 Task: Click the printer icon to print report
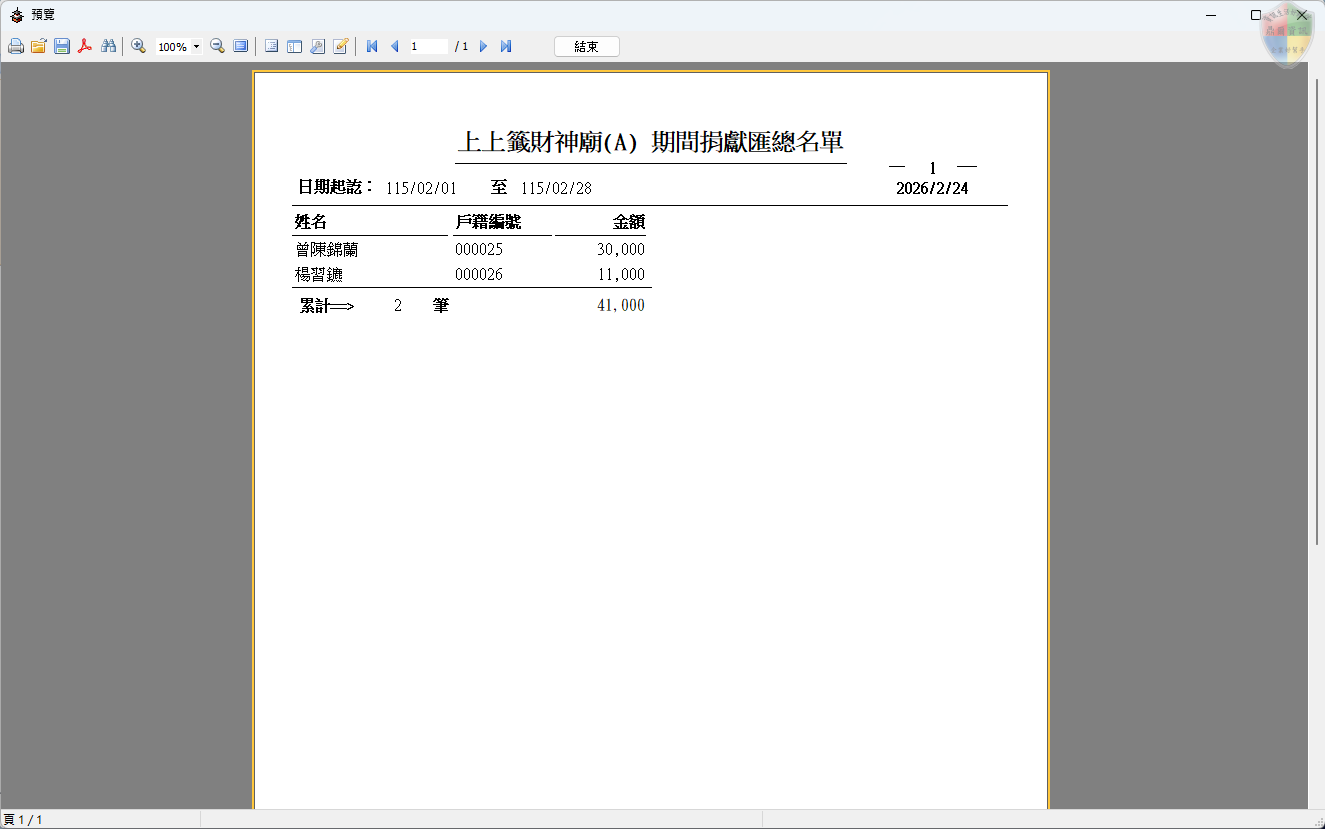pyautogui.click(x=16, y=47)
